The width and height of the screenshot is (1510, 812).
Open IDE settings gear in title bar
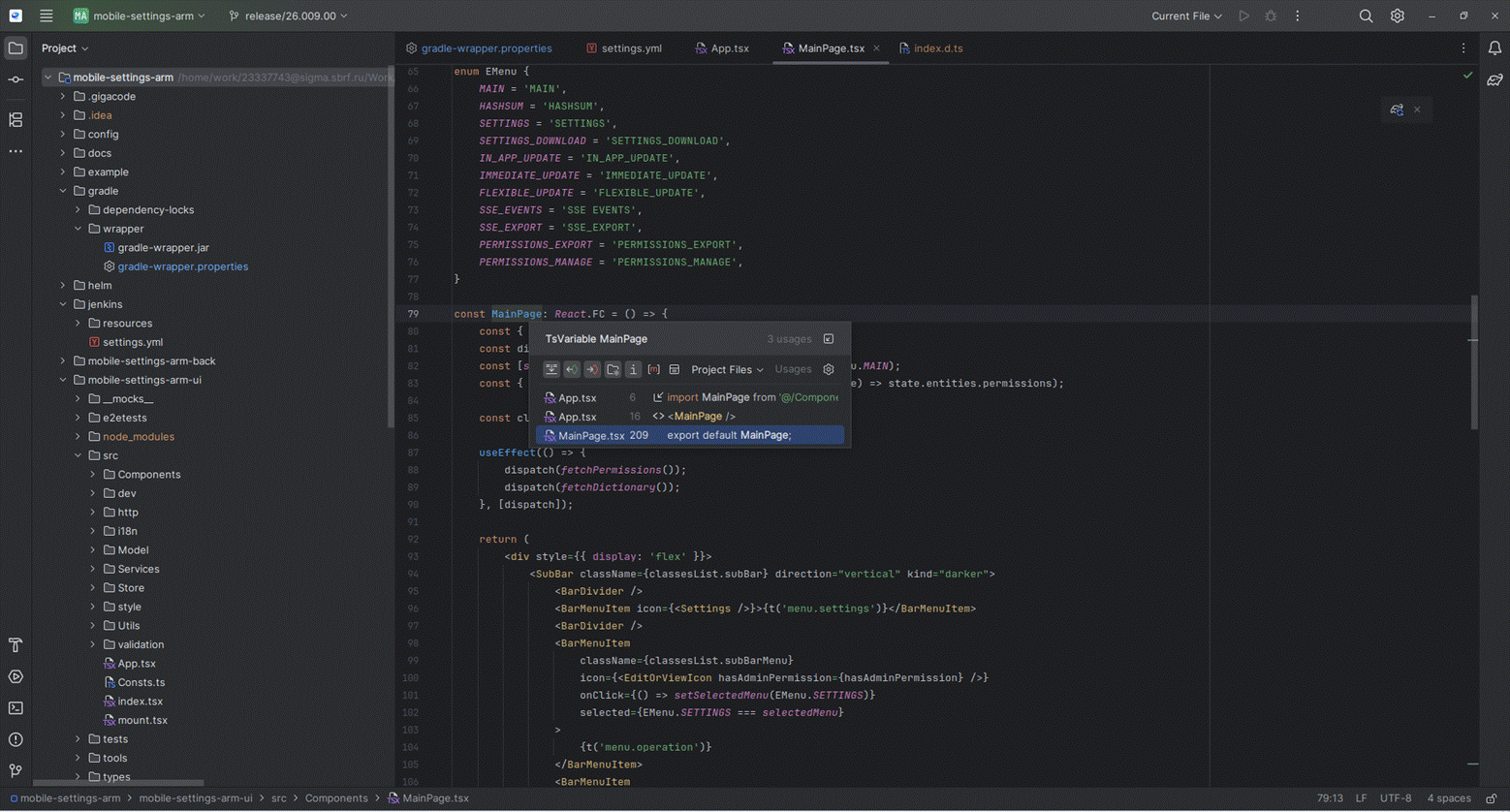click(x=1397, y=16)
